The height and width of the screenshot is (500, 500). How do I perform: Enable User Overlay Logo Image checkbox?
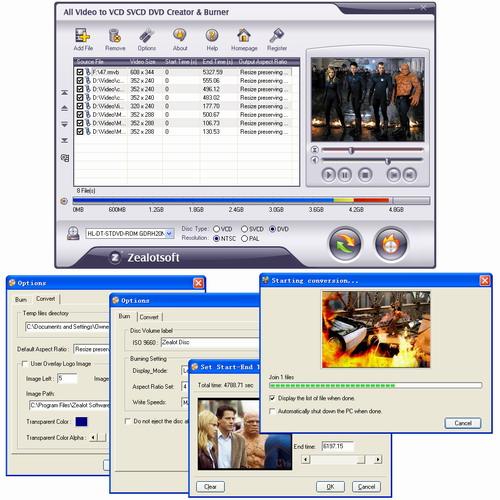pyautogui.click(x=25, y=364)
